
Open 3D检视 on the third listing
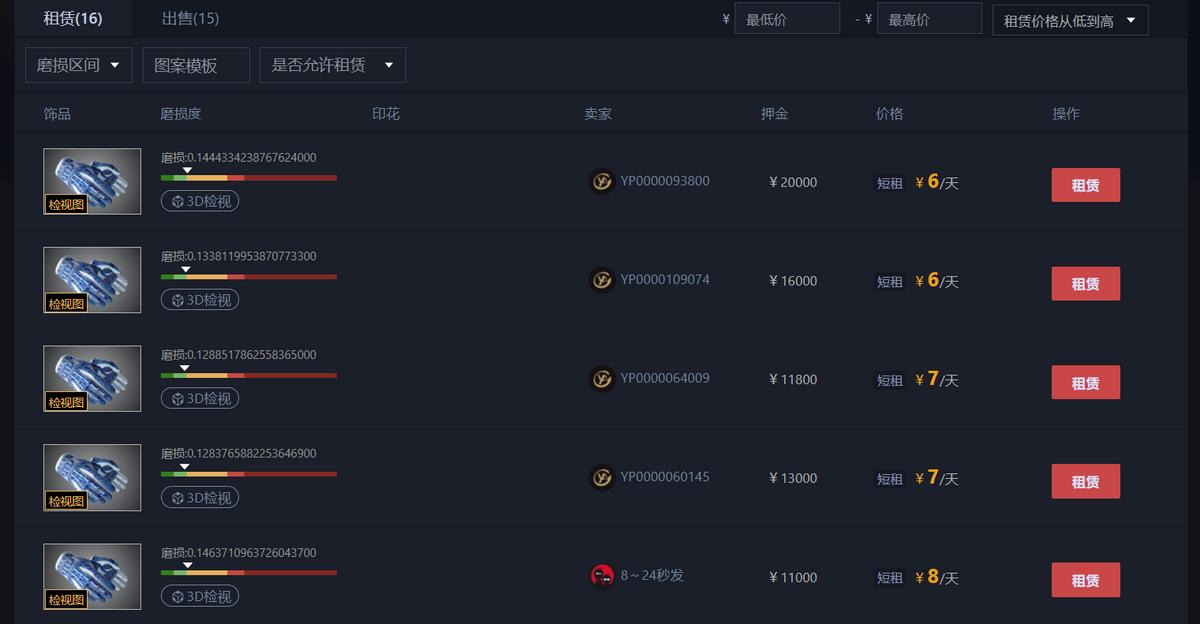pyautogui.click(x=199, y=397)
